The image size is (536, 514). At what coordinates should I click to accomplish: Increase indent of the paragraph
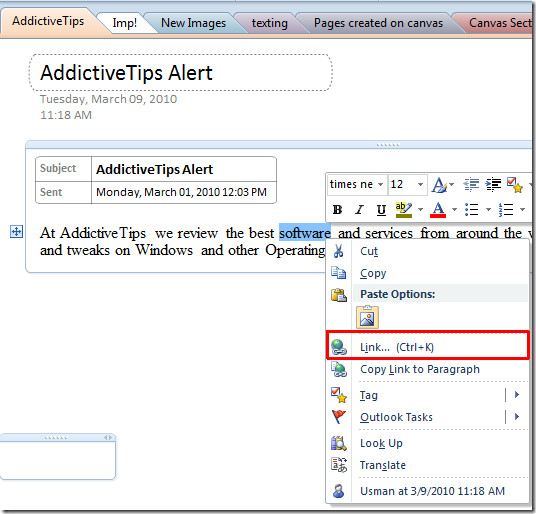coord(493,184)
